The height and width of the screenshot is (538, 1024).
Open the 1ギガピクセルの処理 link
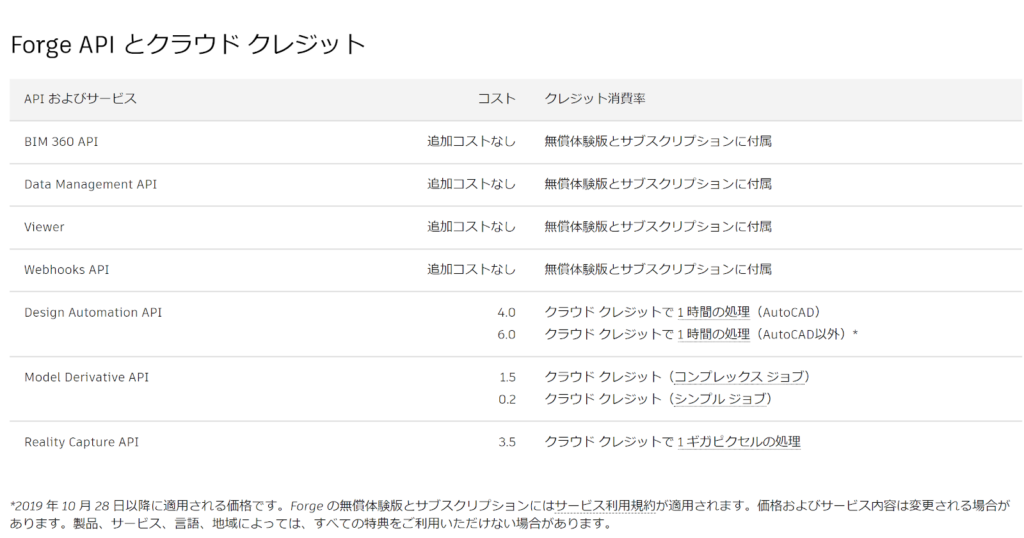pos(739,442)
